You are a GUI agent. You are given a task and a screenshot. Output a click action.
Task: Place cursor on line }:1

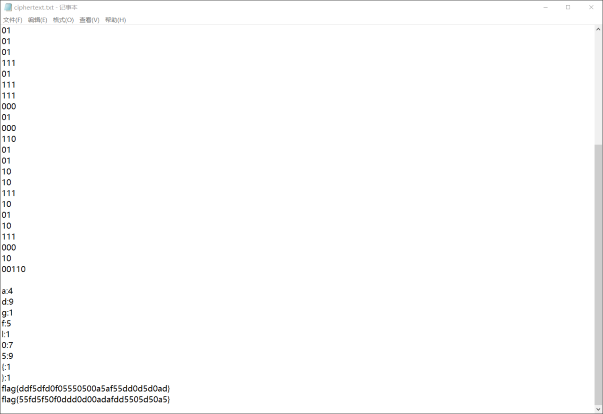(x=6, y=378)
